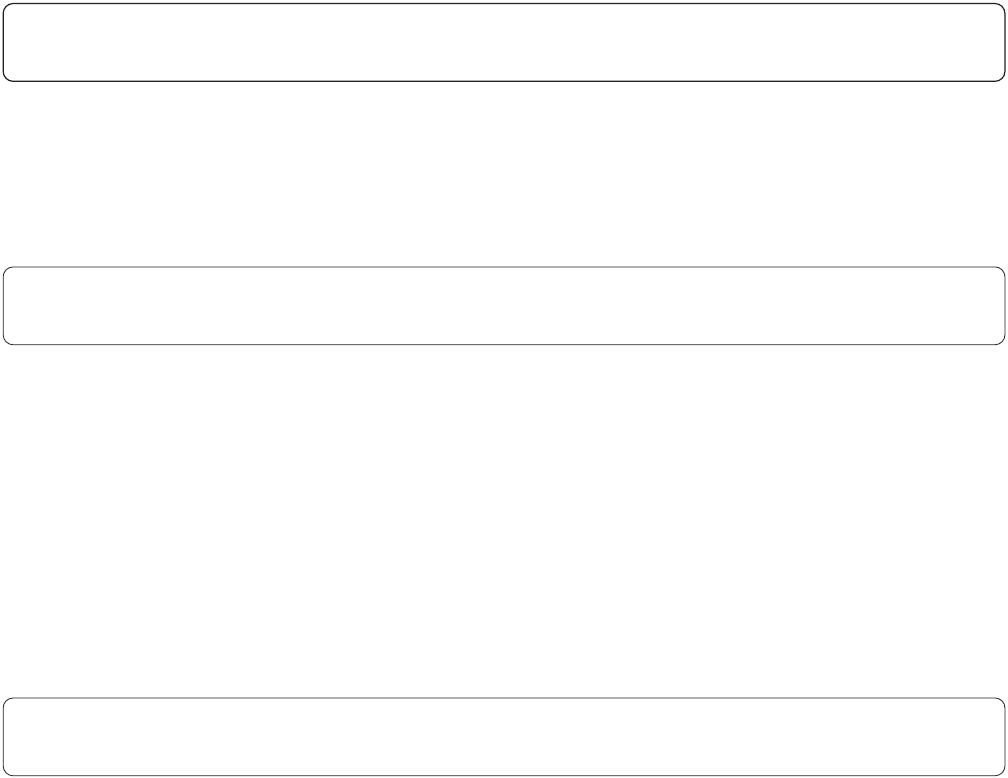Select the center bordered panel
The width and height of the screenshot is (1008, 778).
click(504, 306)
